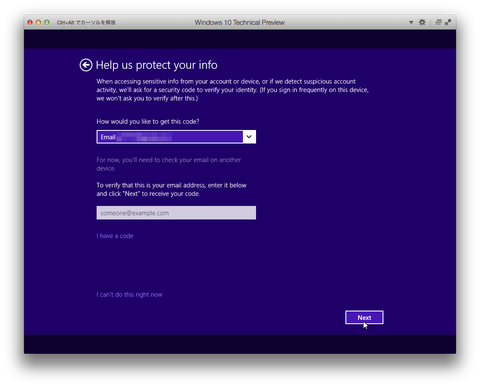480x387 pixels.
Task: Switch view mode with the stacked windows icon
Action: pyautogui.click(x=438, y=22)
